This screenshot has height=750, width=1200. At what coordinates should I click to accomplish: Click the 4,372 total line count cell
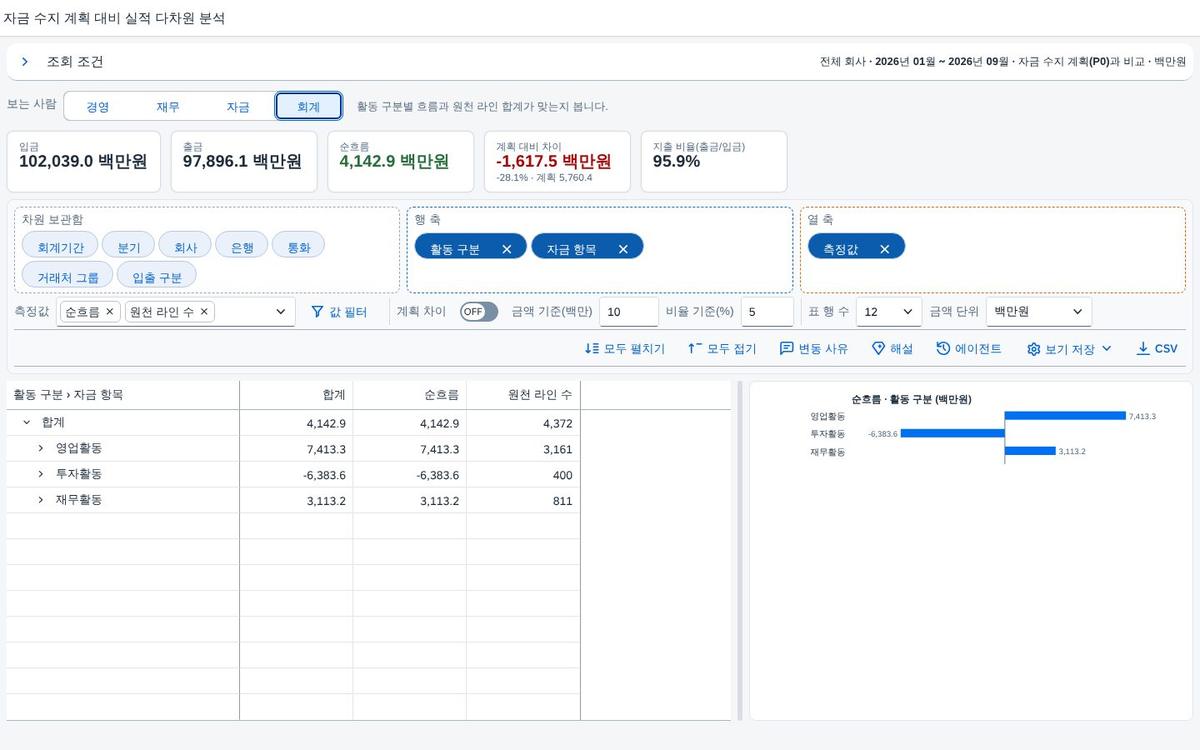pyautogui.click(x=523, y=424)
